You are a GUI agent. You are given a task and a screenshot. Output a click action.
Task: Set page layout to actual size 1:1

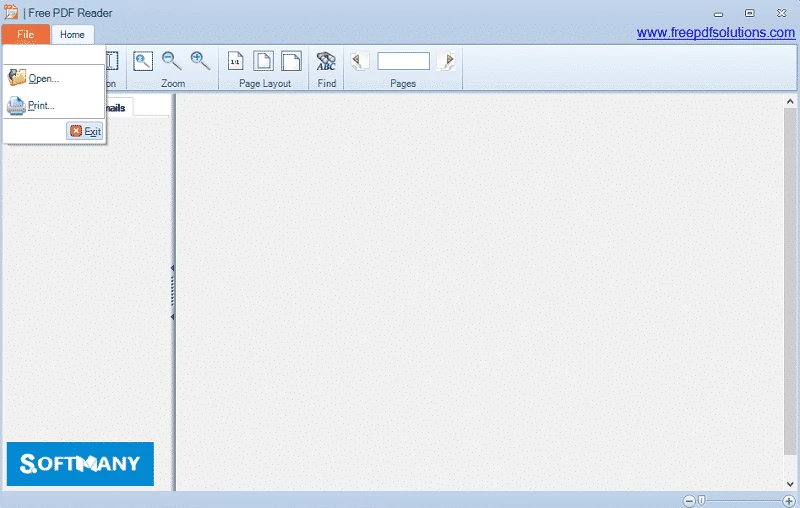(235, 61)
